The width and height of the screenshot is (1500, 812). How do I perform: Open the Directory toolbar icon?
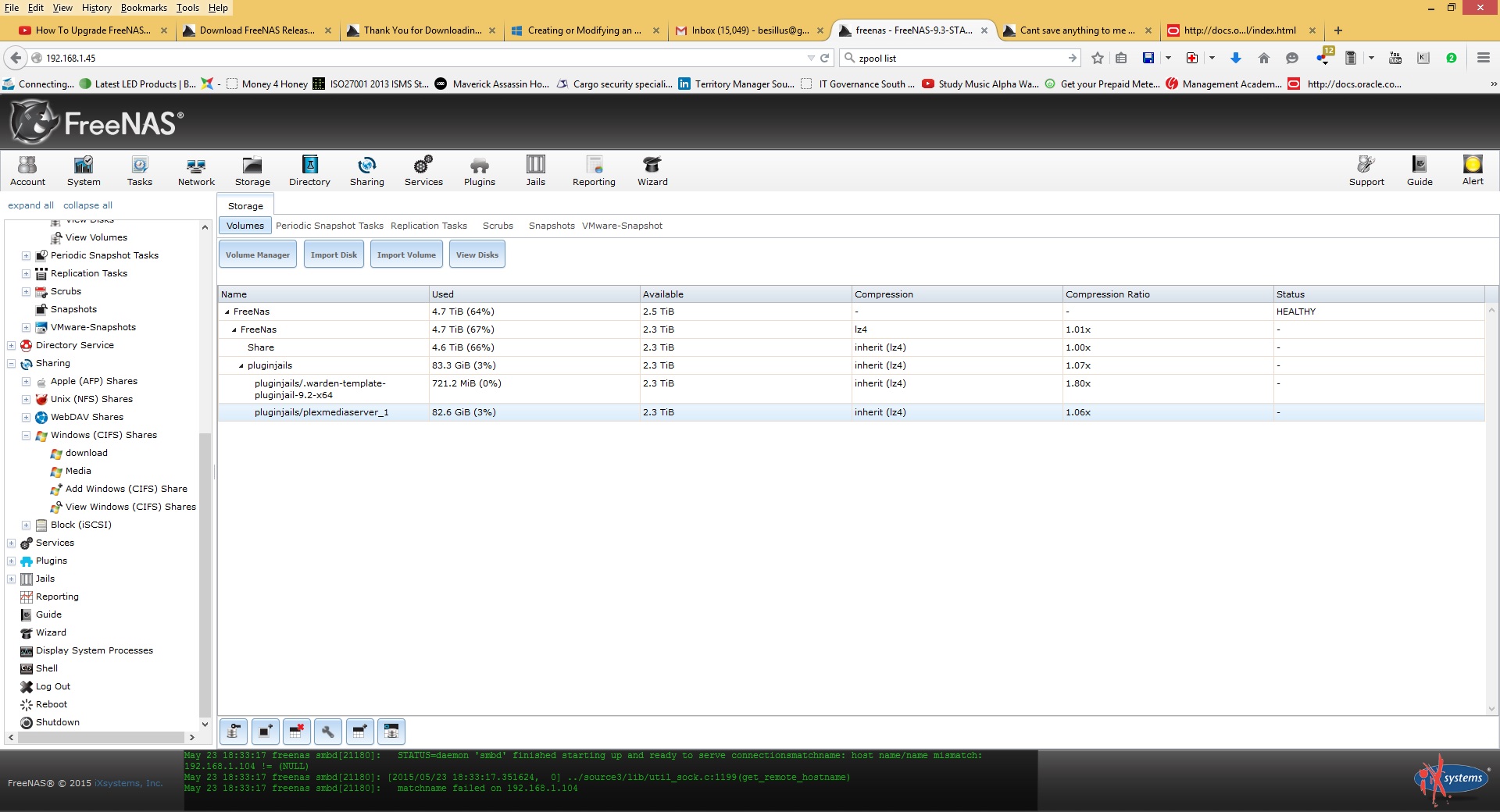309,170
